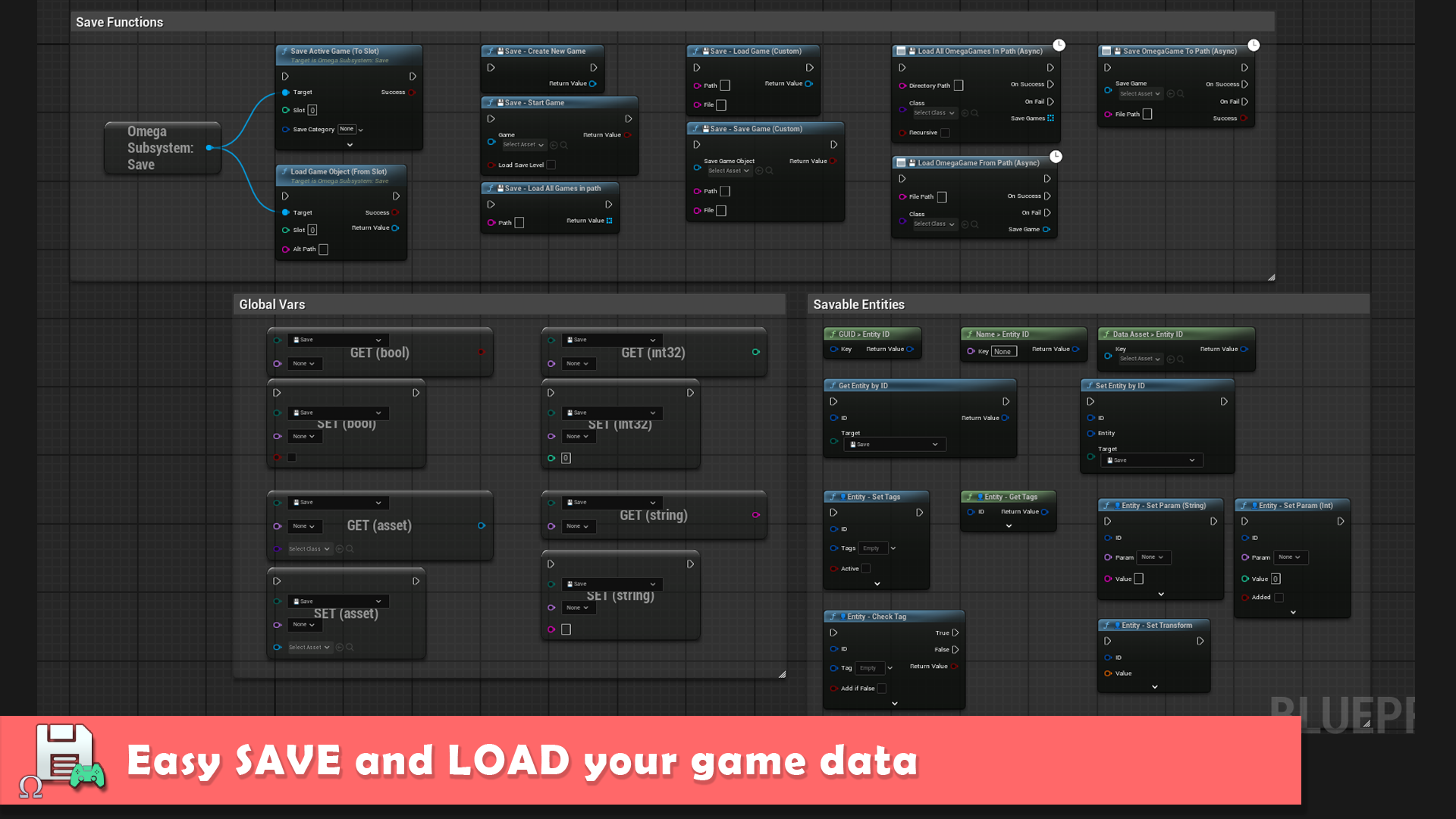Open Select Class dropdown in Load All OmegaGames node

(x=934, y=113)
